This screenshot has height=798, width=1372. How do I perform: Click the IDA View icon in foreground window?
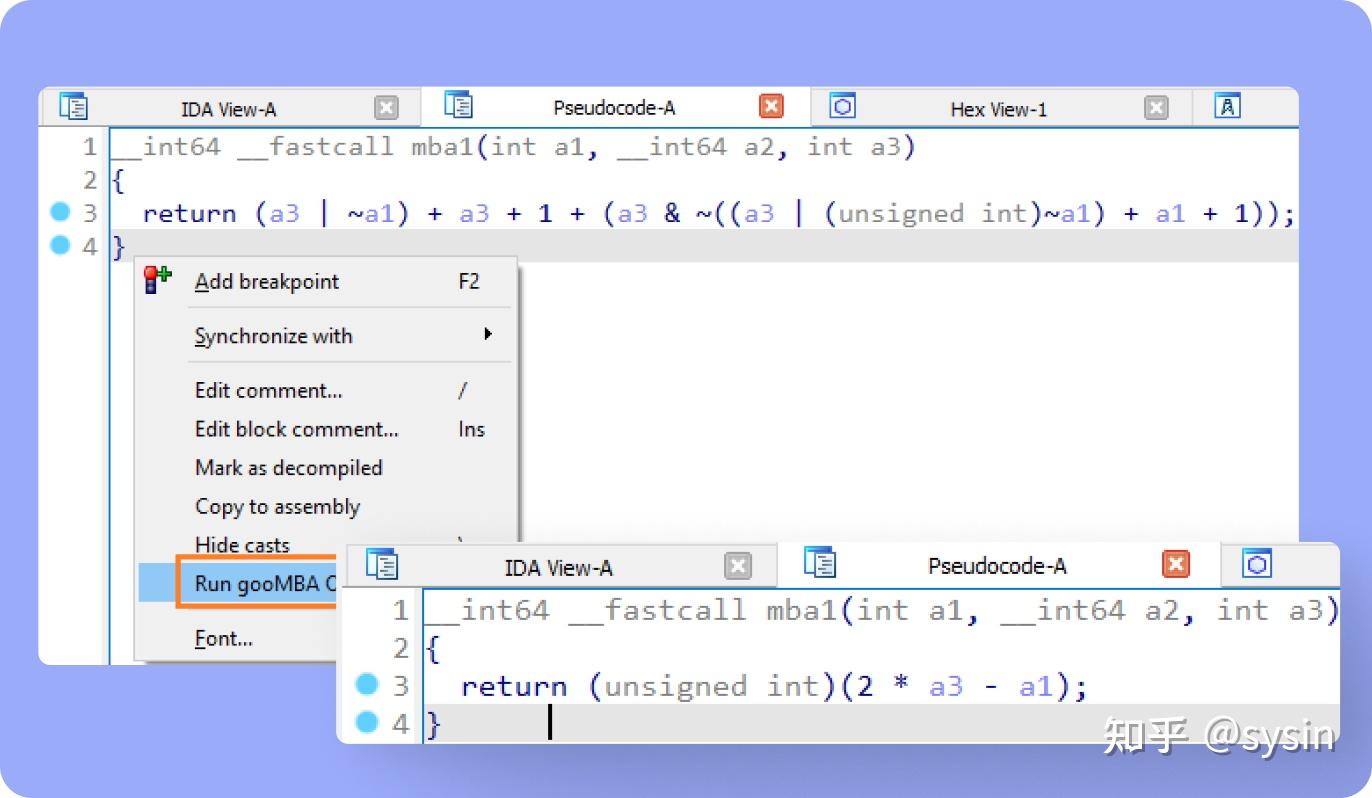point(382,564)
